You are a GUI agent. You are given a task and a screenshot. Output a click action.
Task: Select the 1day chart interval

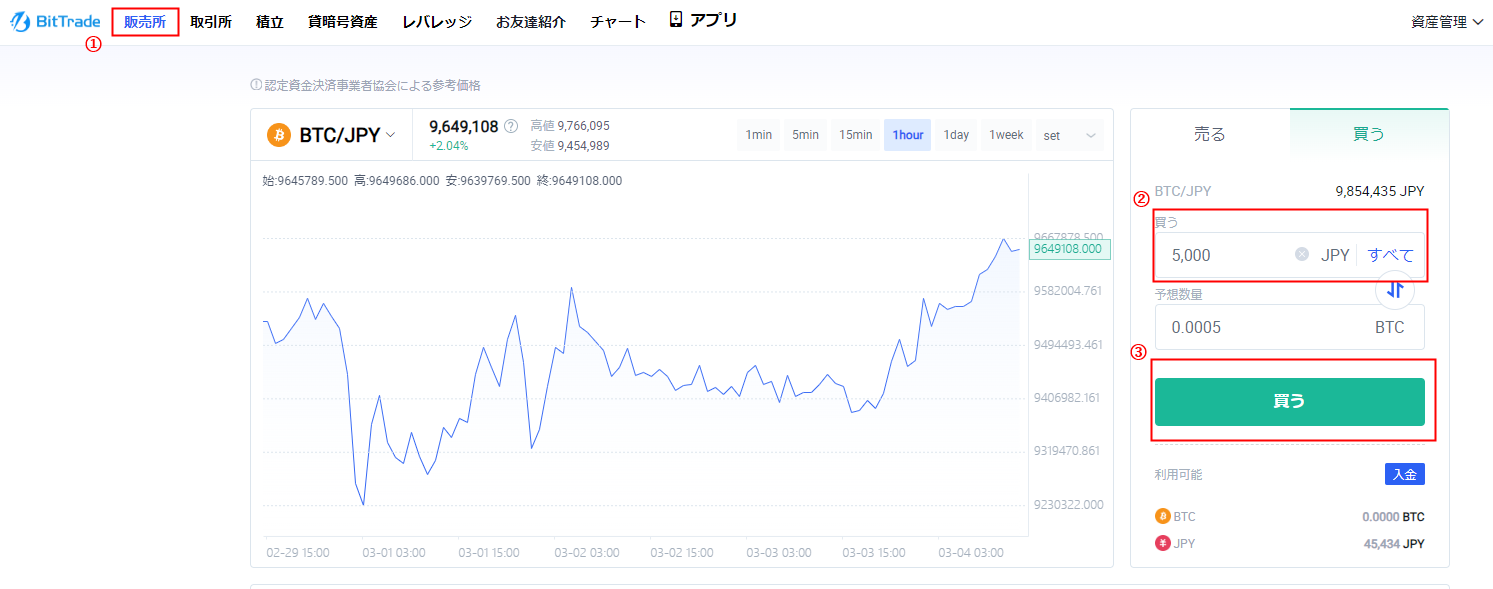point(957,135)
